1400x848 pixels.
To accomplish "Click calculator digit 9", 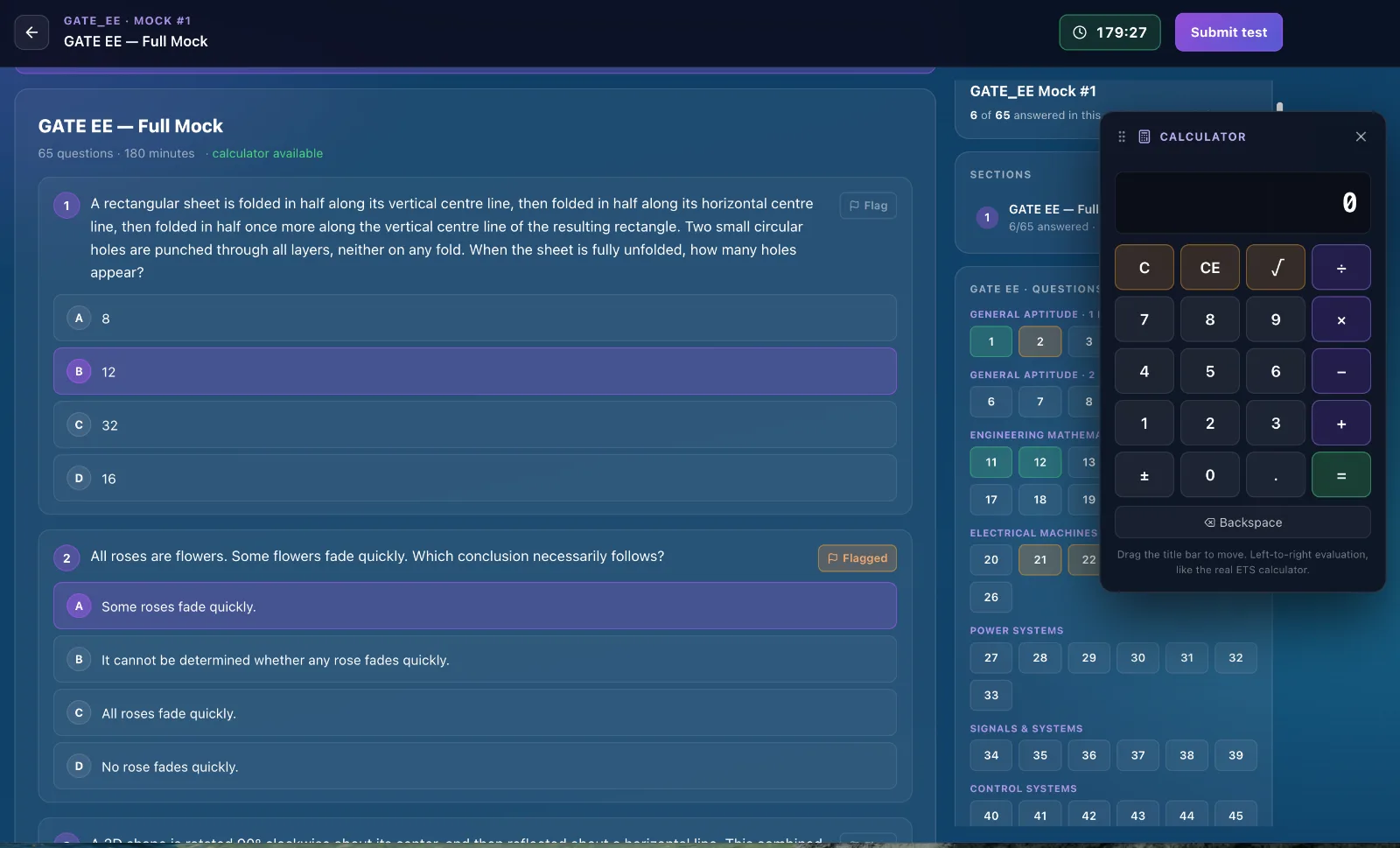I will point(1276,319).
